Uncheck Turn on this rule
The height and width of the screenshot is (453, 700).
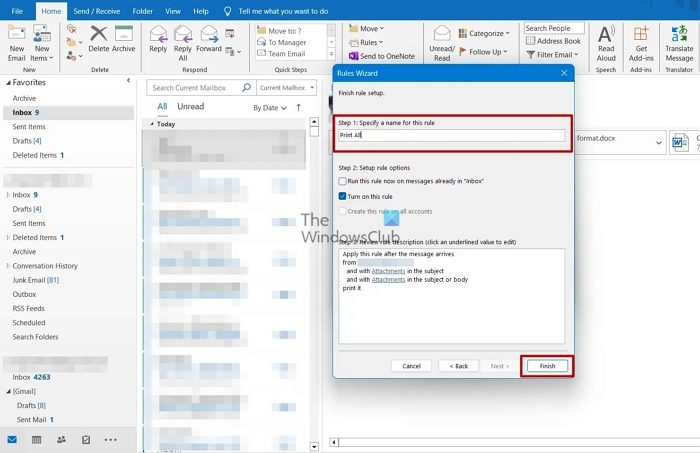pos(342,196)
